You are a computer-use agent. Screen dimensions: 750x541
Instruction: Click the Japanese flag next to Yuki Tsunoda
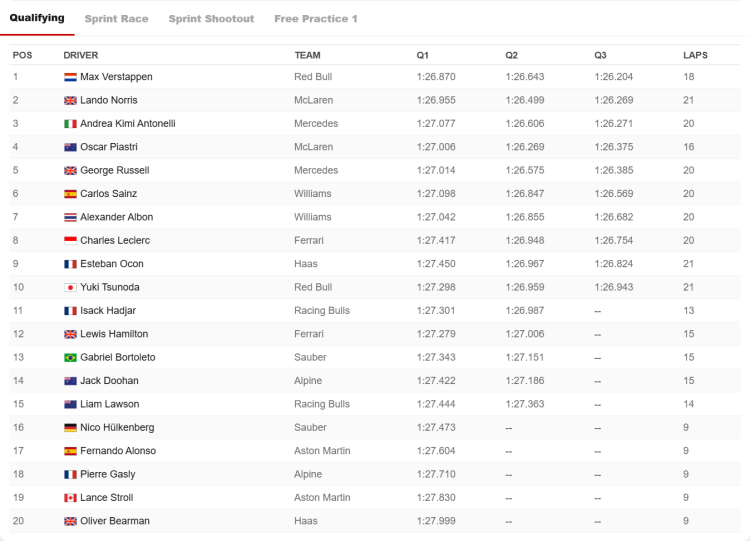pos(70,287)
